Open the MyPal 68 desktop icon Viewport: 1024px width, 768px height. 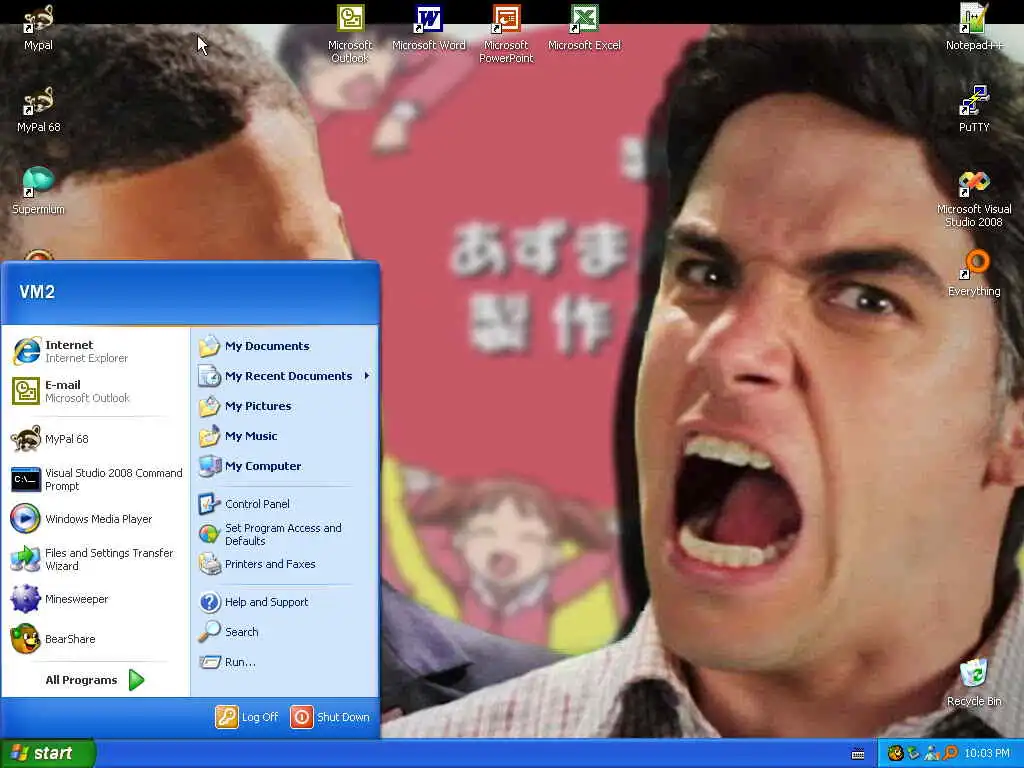(x=38, y=110)
